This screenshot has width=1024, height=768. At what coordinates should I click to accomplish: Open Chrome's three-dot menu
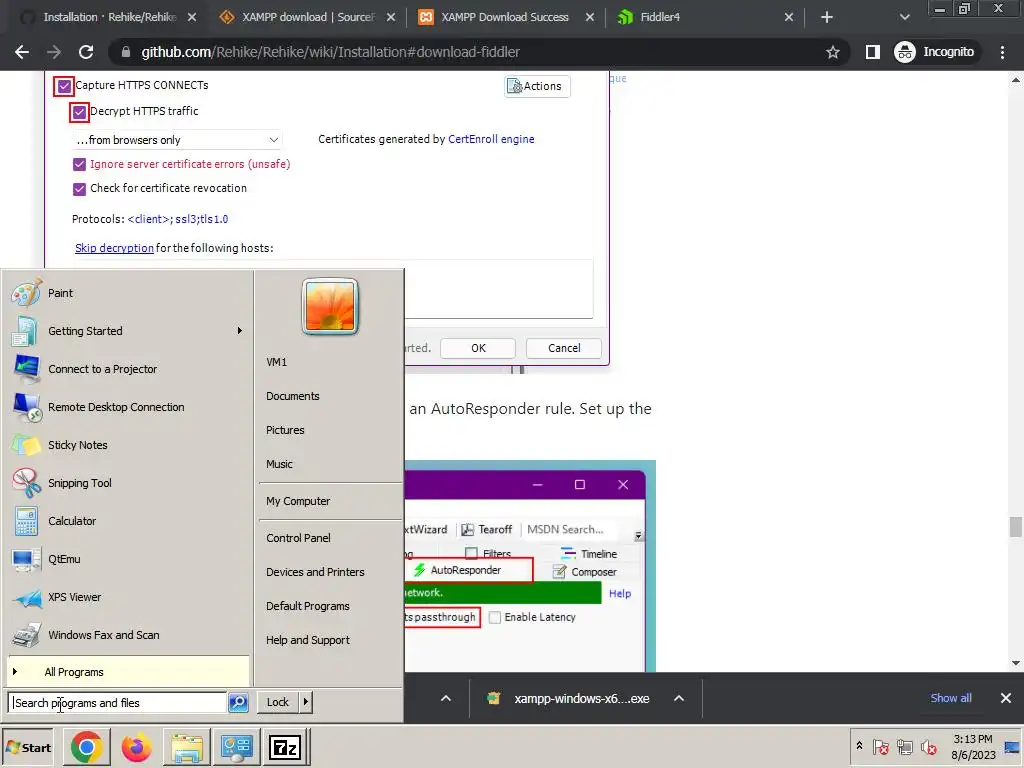1002,52
